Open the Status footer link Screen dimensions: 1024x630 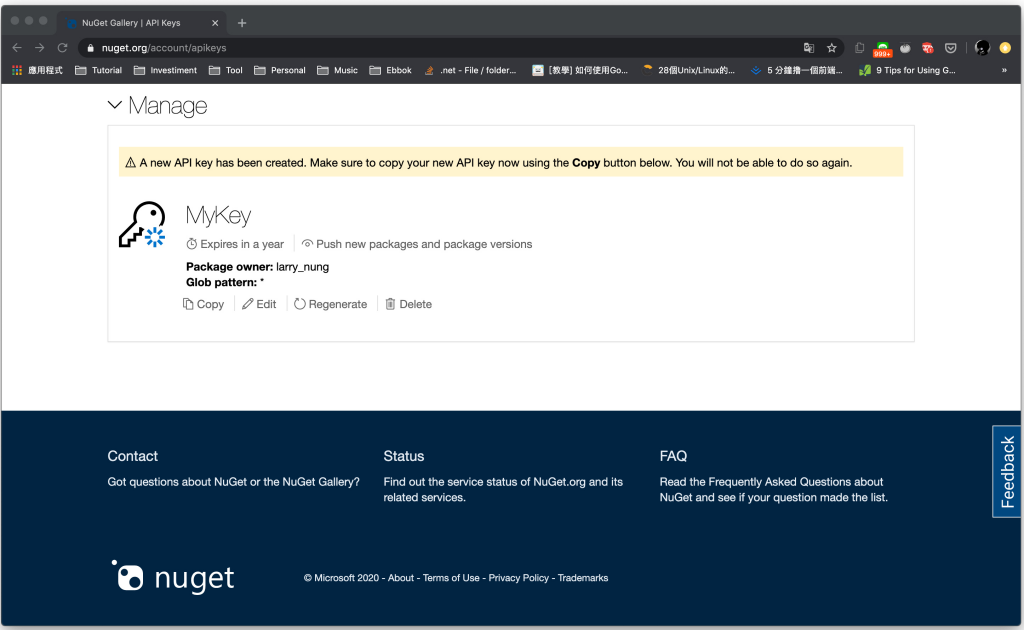click(404, 456)
